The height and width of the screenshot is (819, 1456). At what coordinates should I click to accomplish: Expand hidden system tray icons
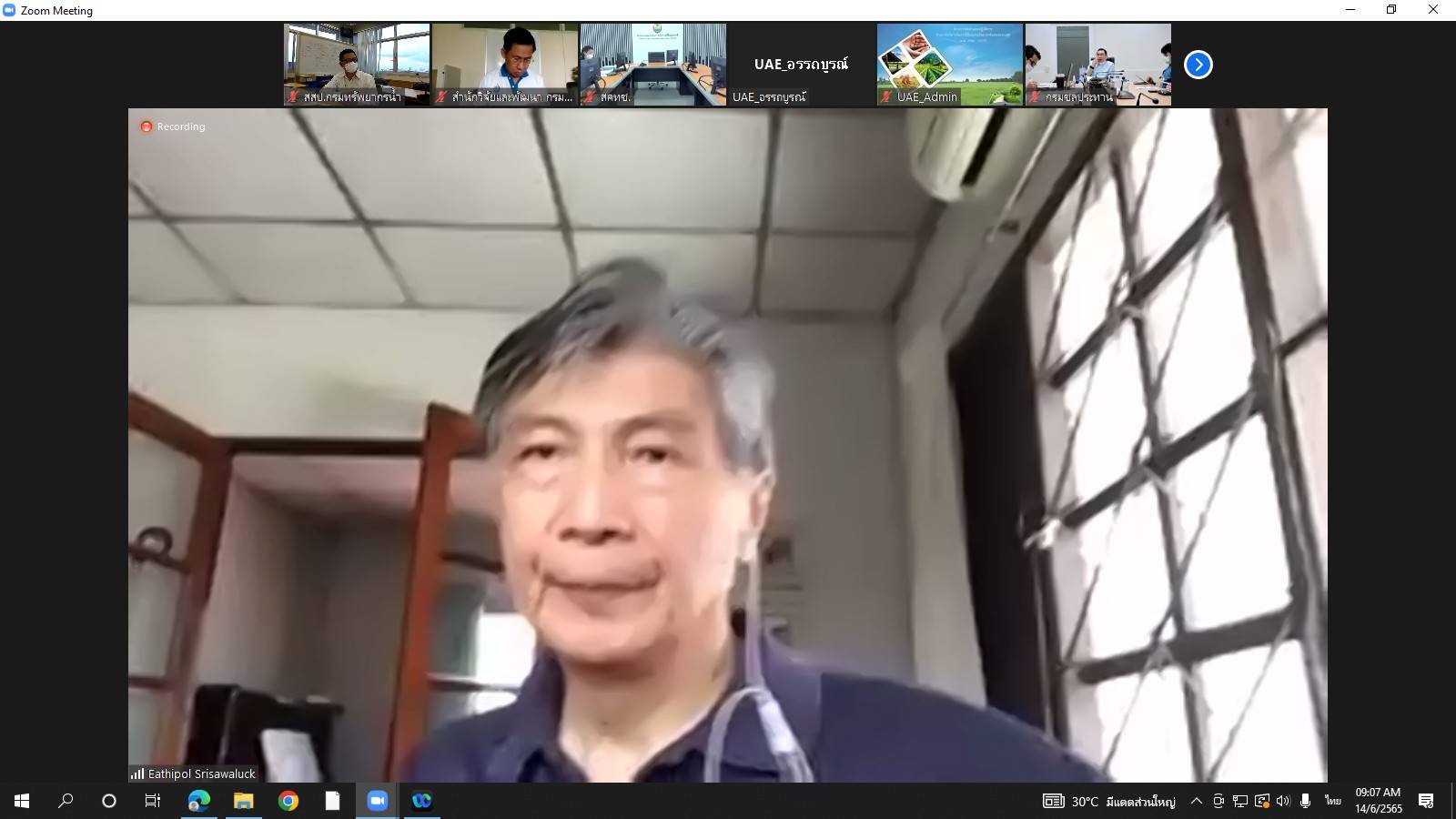point(1196,801)
